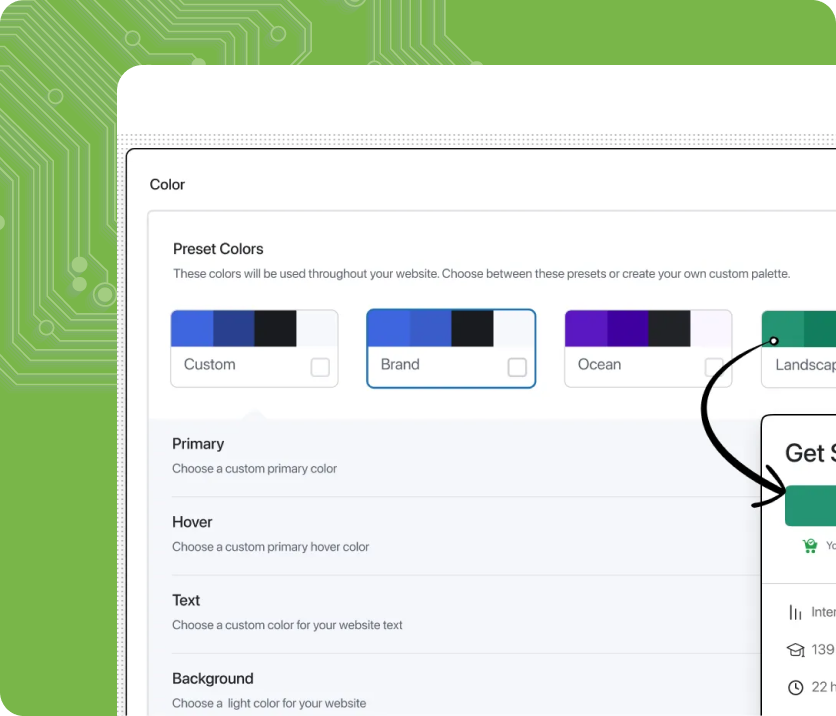Image resolution: width=836 pixels, height=716 pixels.
Task: Click the bar chart level icon
Action: tap(796, 612)
